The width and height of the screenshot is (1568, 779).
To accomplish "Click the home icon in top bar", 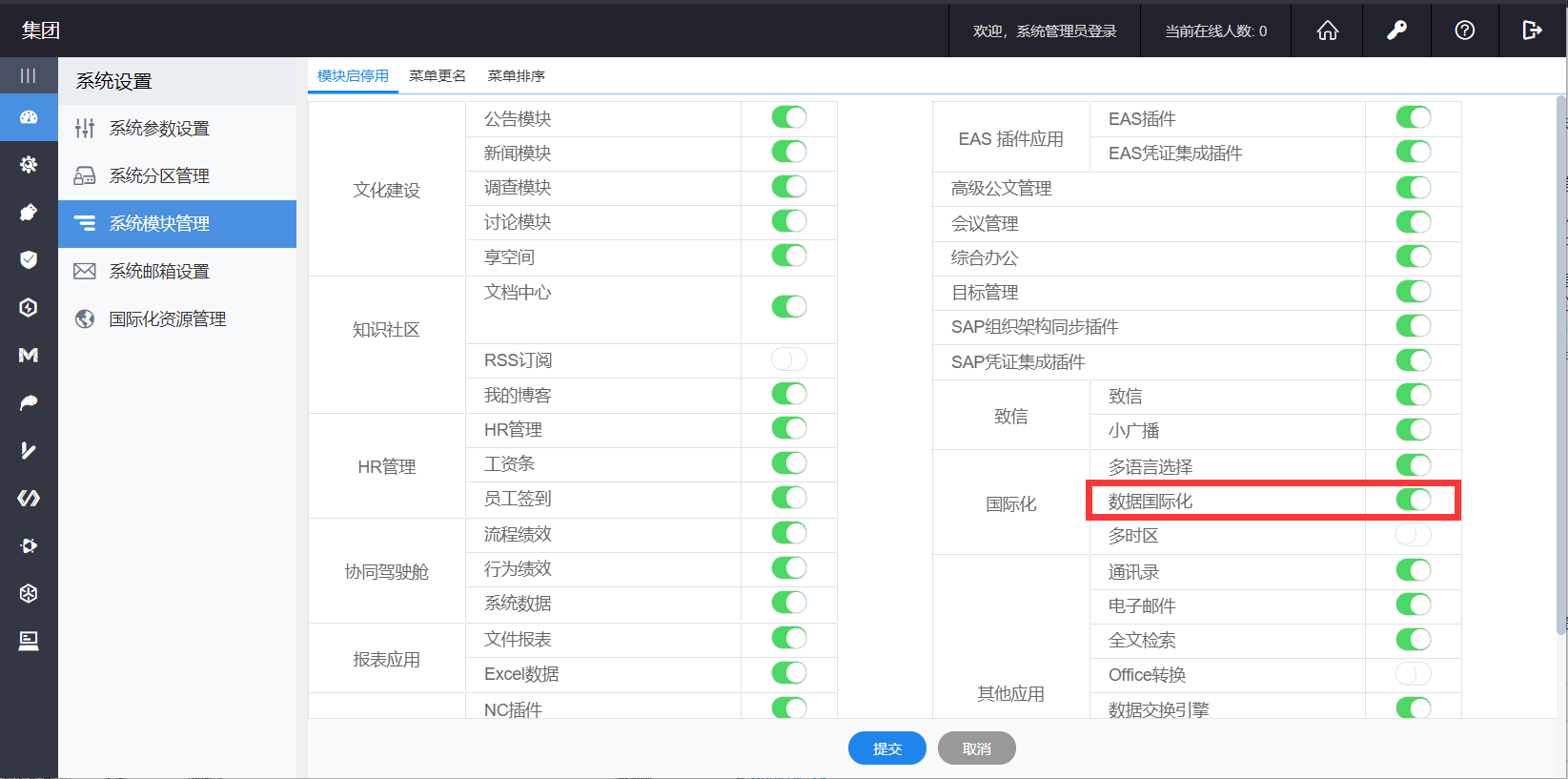I will (x=1327, y=31).
